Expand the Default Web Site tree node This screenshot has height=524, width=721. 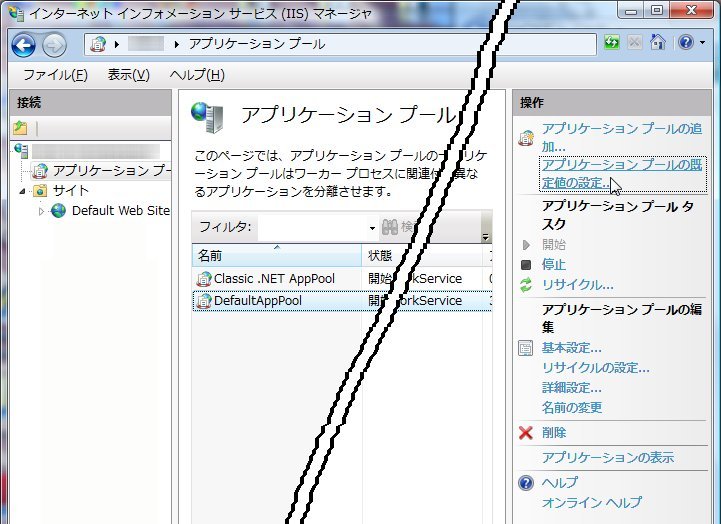(42, 211)
